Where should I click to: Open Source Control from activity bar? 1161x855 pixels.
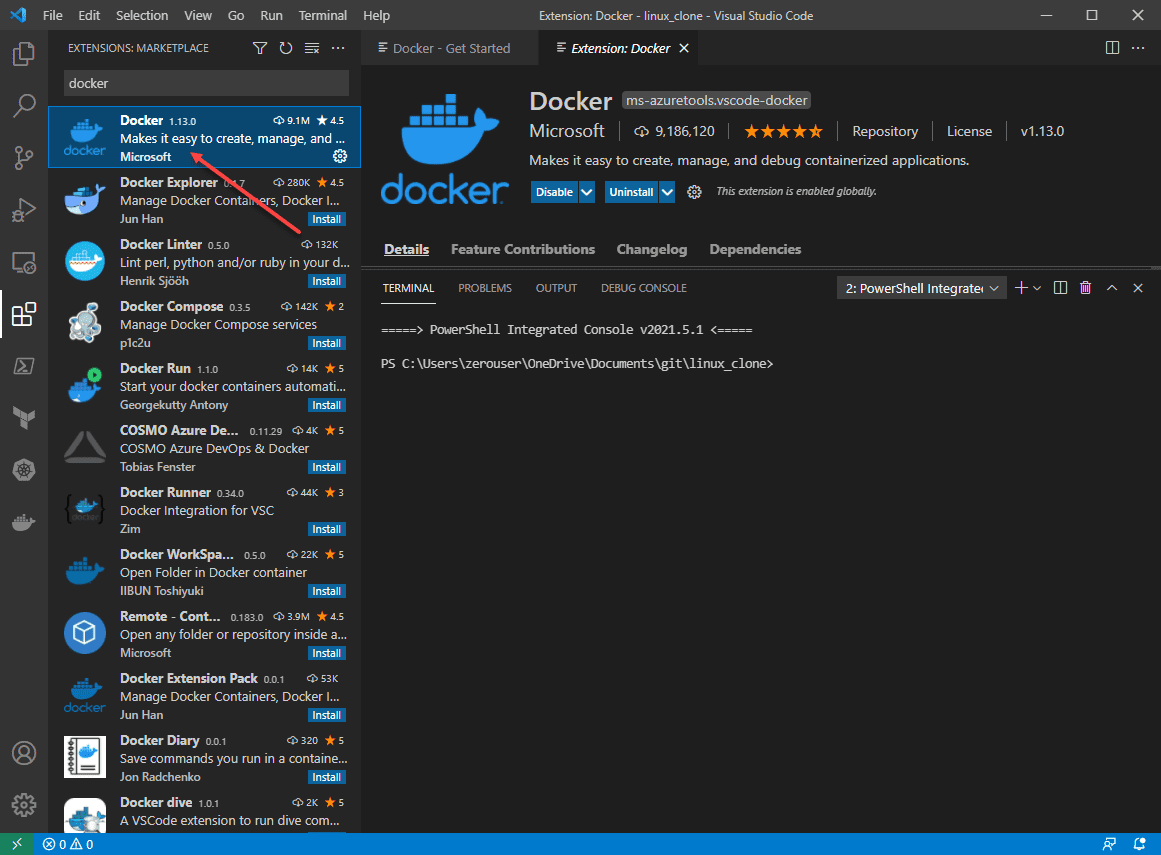pyautogui.click(x=24, y=158)
